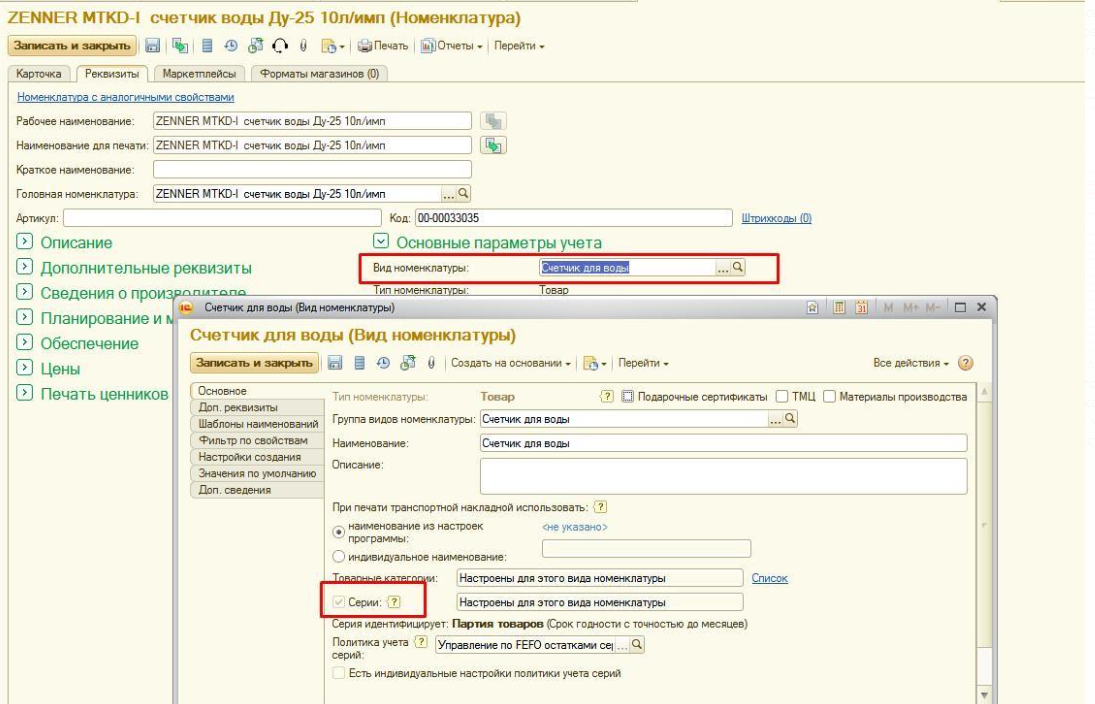This screenshot has height=704, width=1095.
Task: Click the paperclip attachments icon in main toolbar
Action: coord(303,46)
